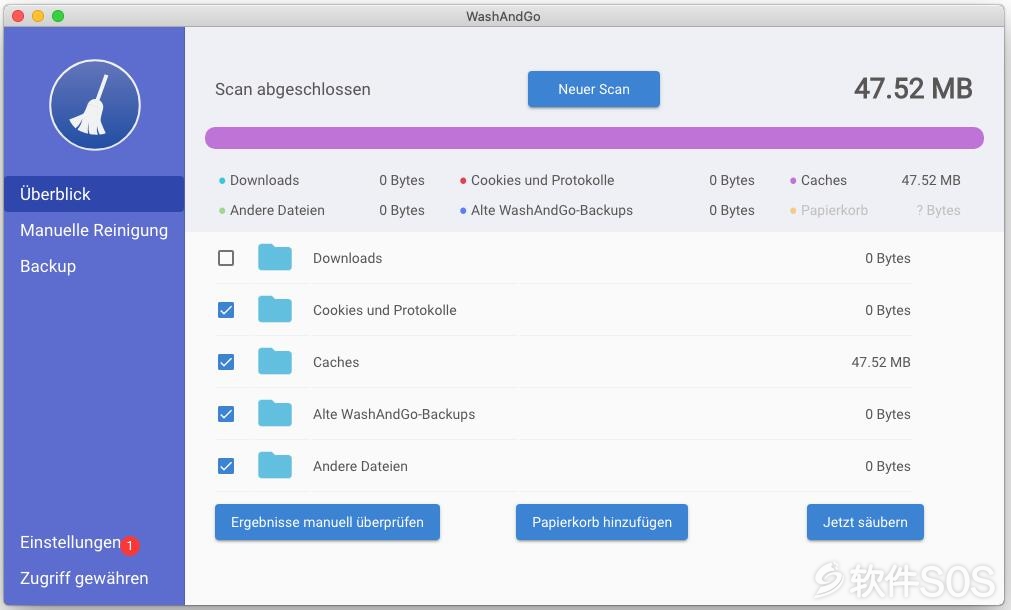This screenshot has height=610, width=1011.
Task: Click the 47.52 MB total size heading
Action: tap(913, 89)
